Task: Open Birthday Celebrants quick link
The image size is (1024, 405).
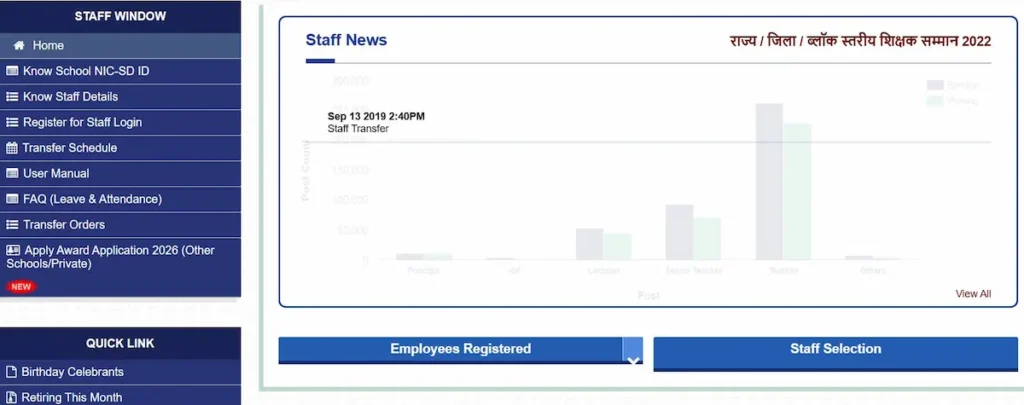Action: [120, 372]
